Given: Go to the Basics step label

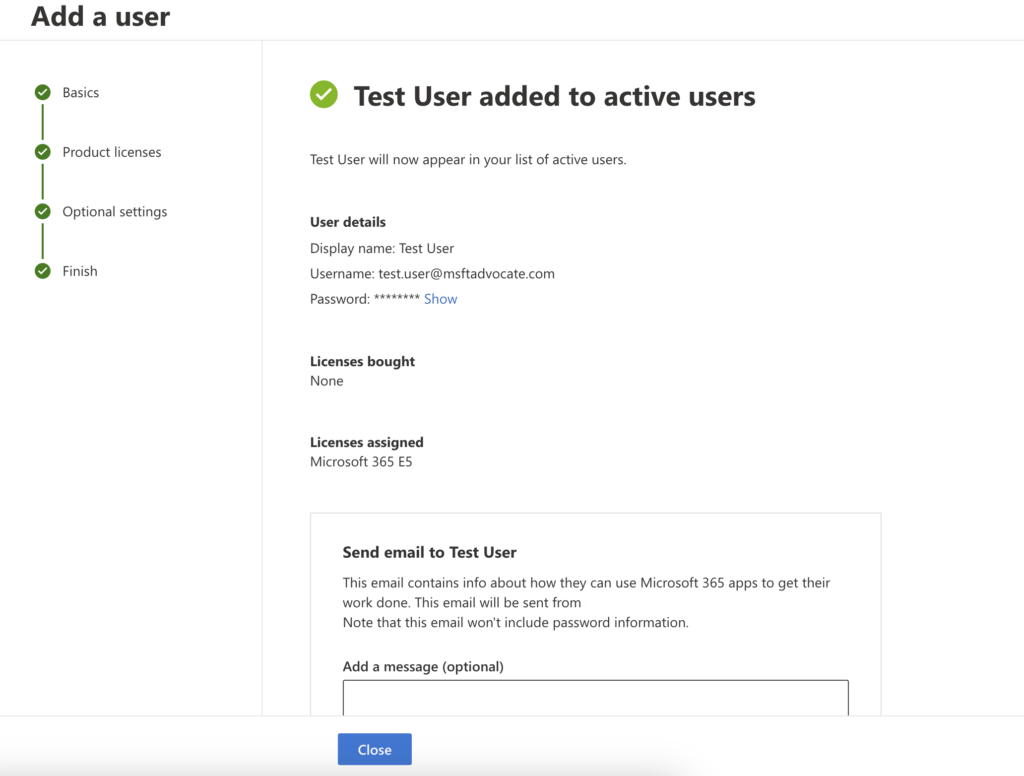Looking at the screenshot, I should tap(81, 93).
